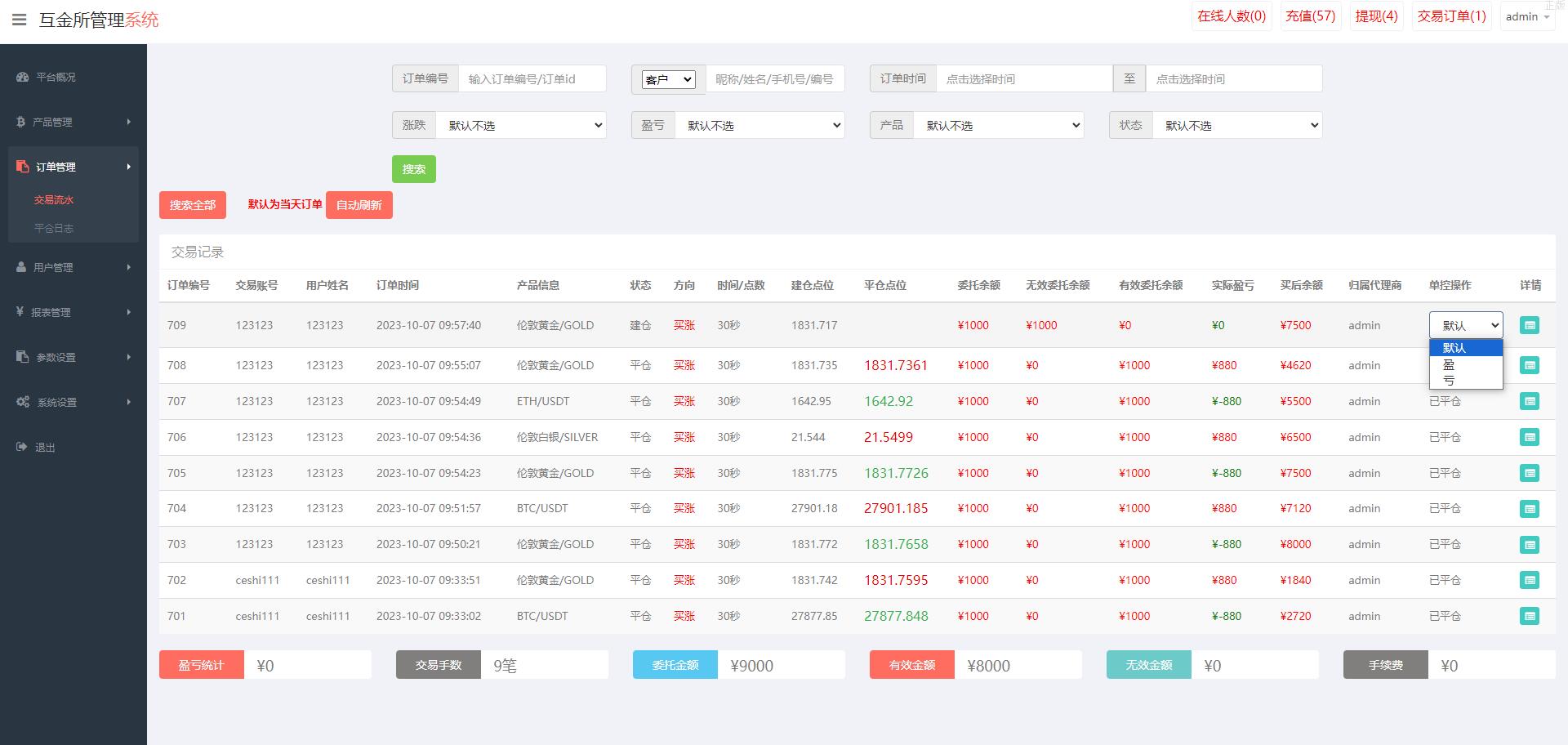Click details icon for order 704
The image size is (1568, 745).
click(1529, 509)
